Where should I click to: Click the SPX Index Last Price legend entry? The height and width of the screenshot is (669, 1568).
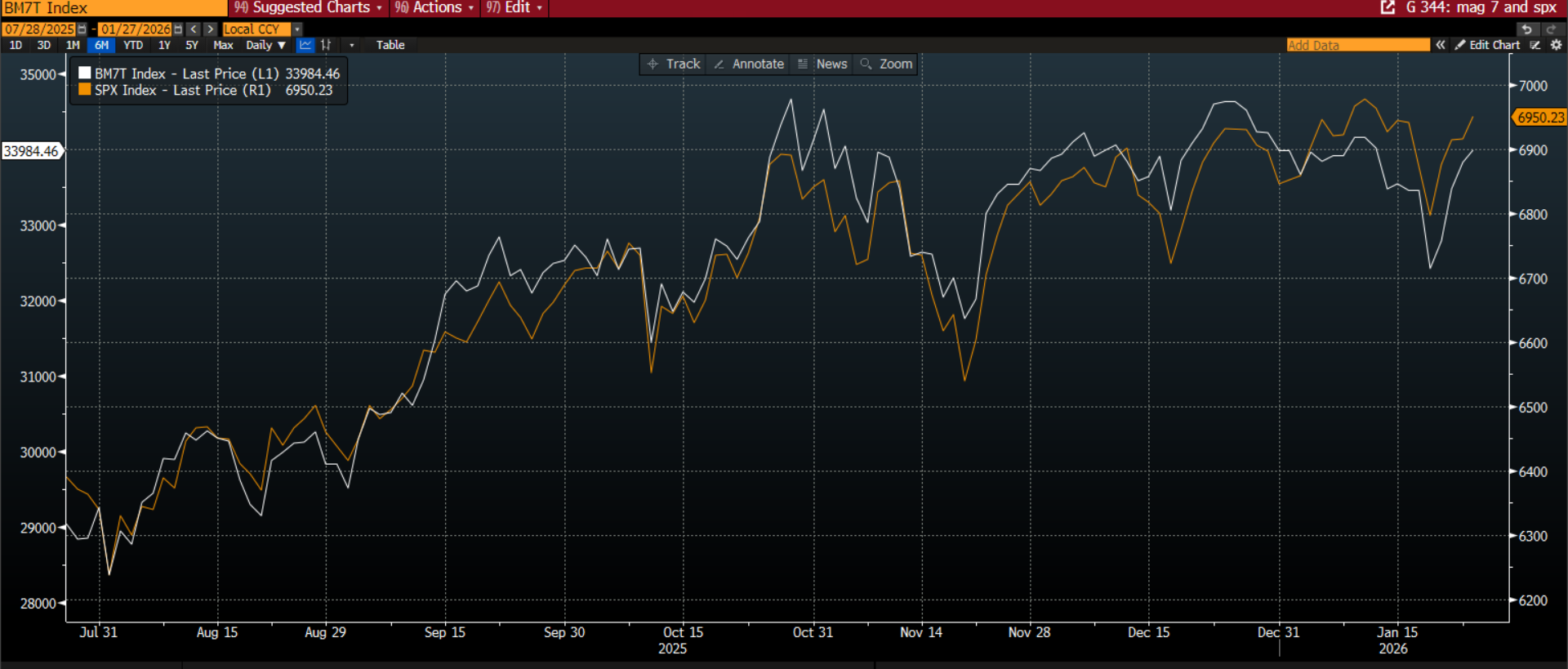tap(206, 90)
